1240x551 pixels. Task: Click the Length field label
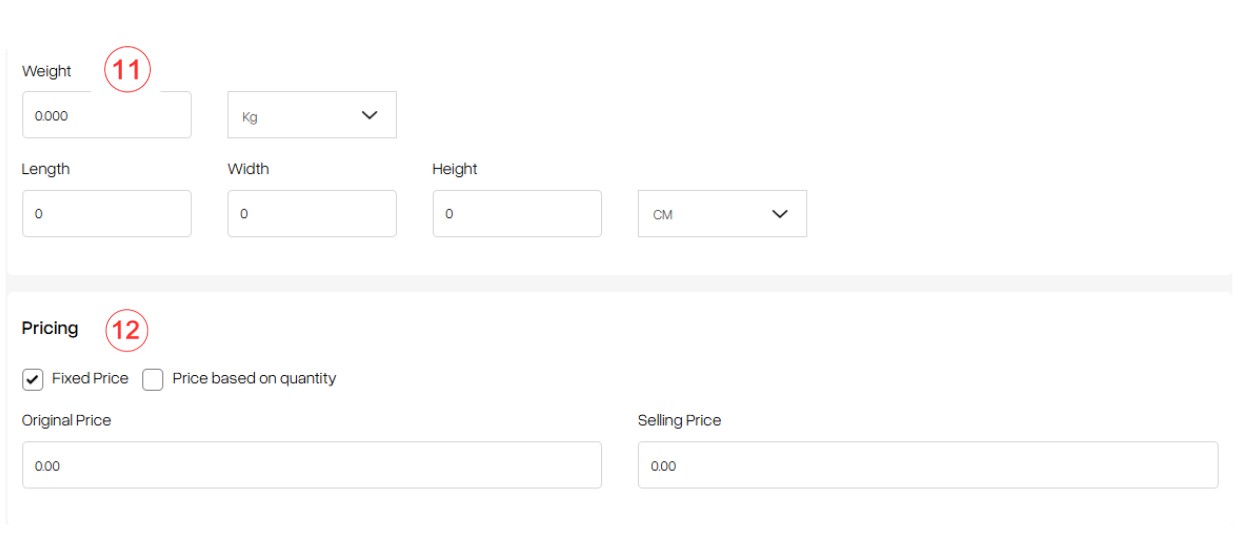pos(46,169)
